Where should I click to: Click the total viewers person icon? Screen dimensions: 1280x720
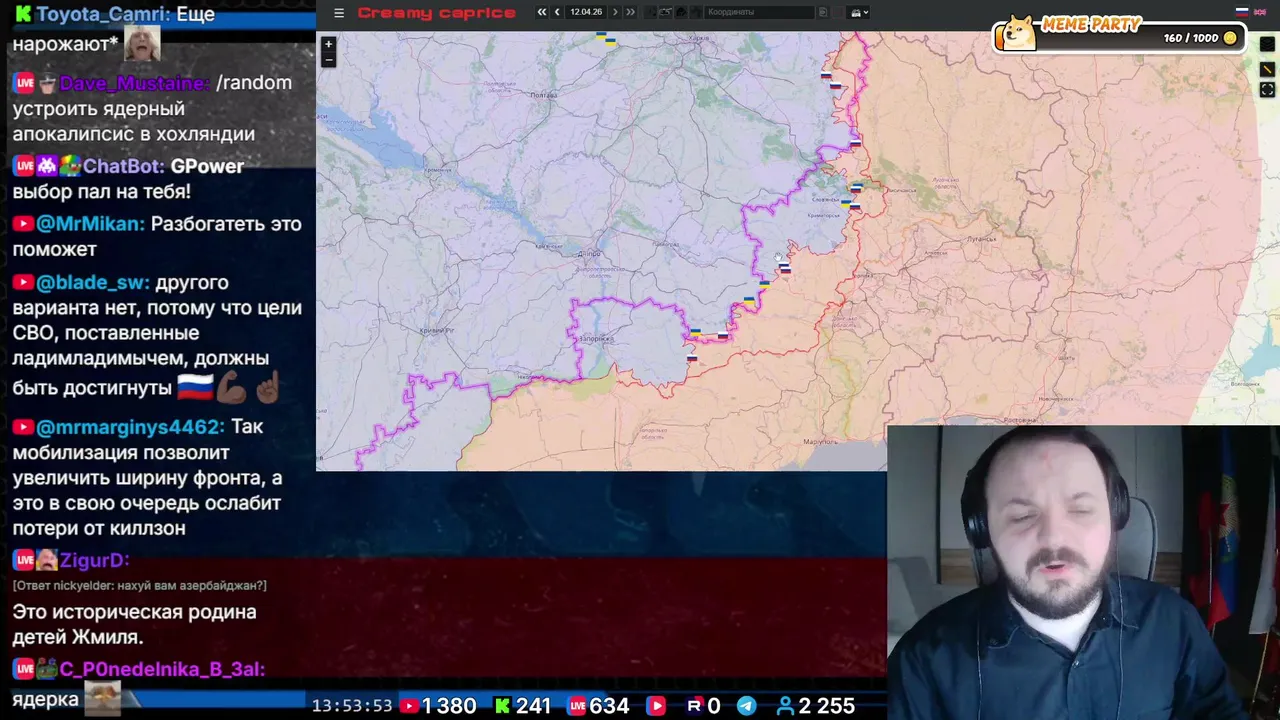tap(785, 706)
